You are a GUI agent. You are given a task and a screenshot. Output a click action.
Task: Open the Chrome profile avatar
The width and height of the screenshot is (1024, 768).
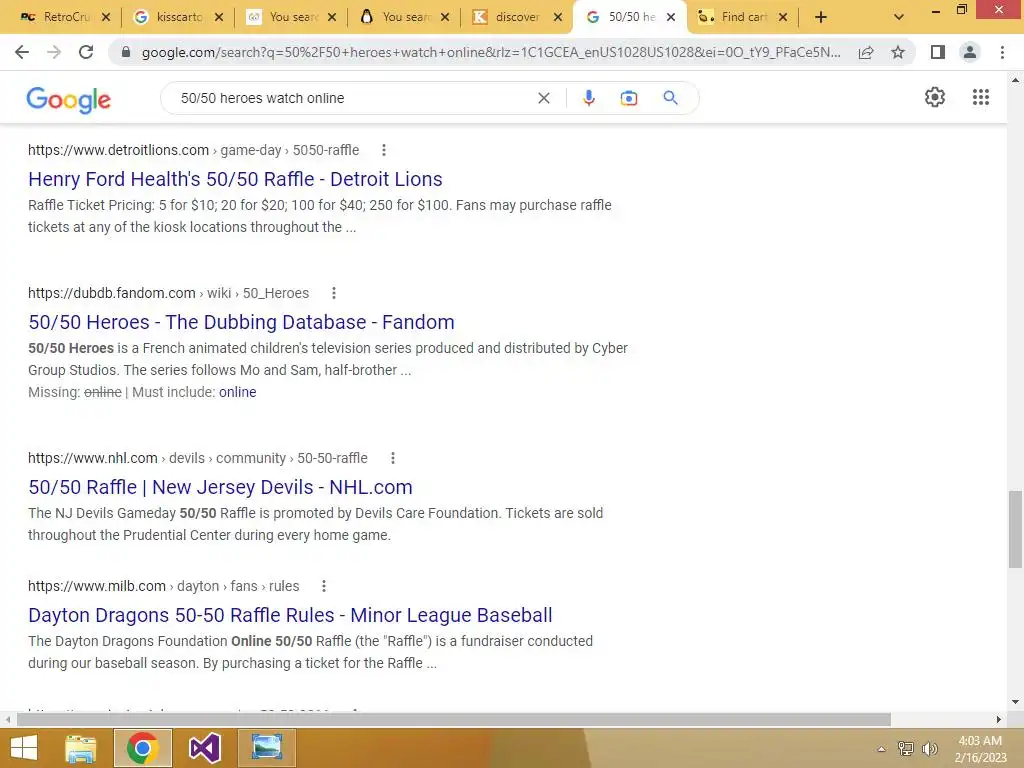(x=970, y=52)
